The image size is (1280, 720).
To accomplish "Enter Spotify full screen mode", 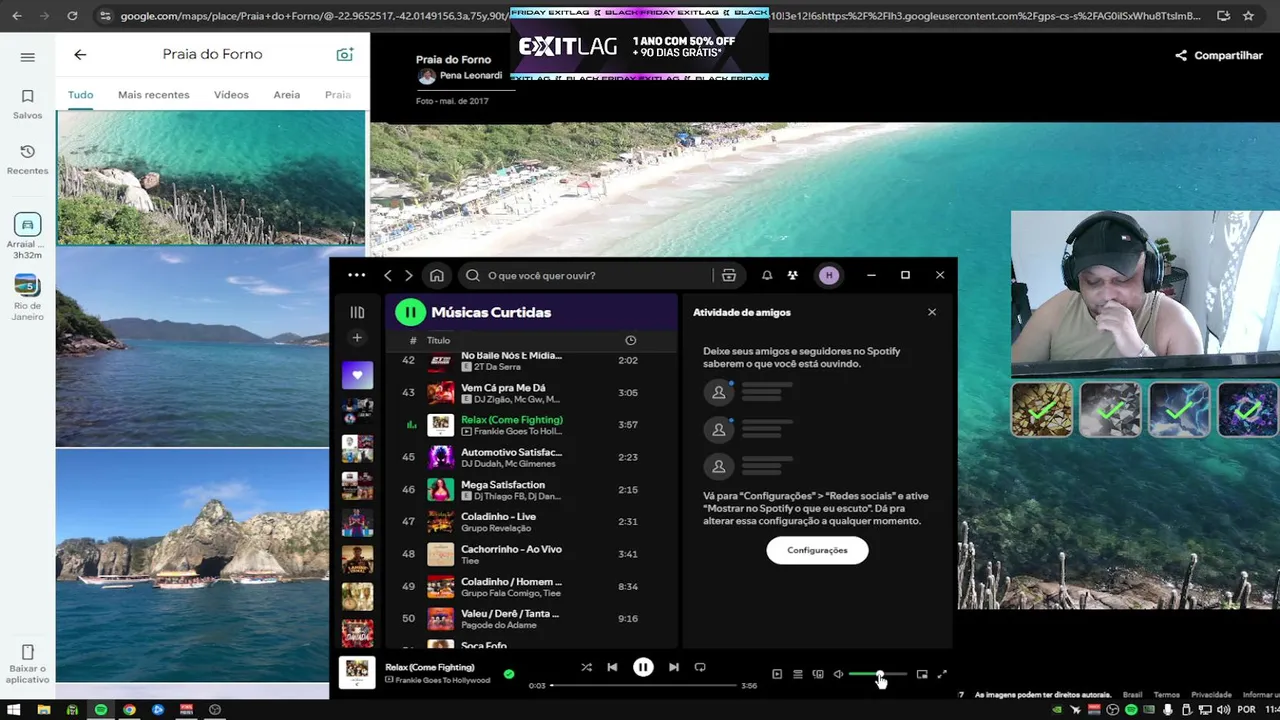I will point(942,674).
